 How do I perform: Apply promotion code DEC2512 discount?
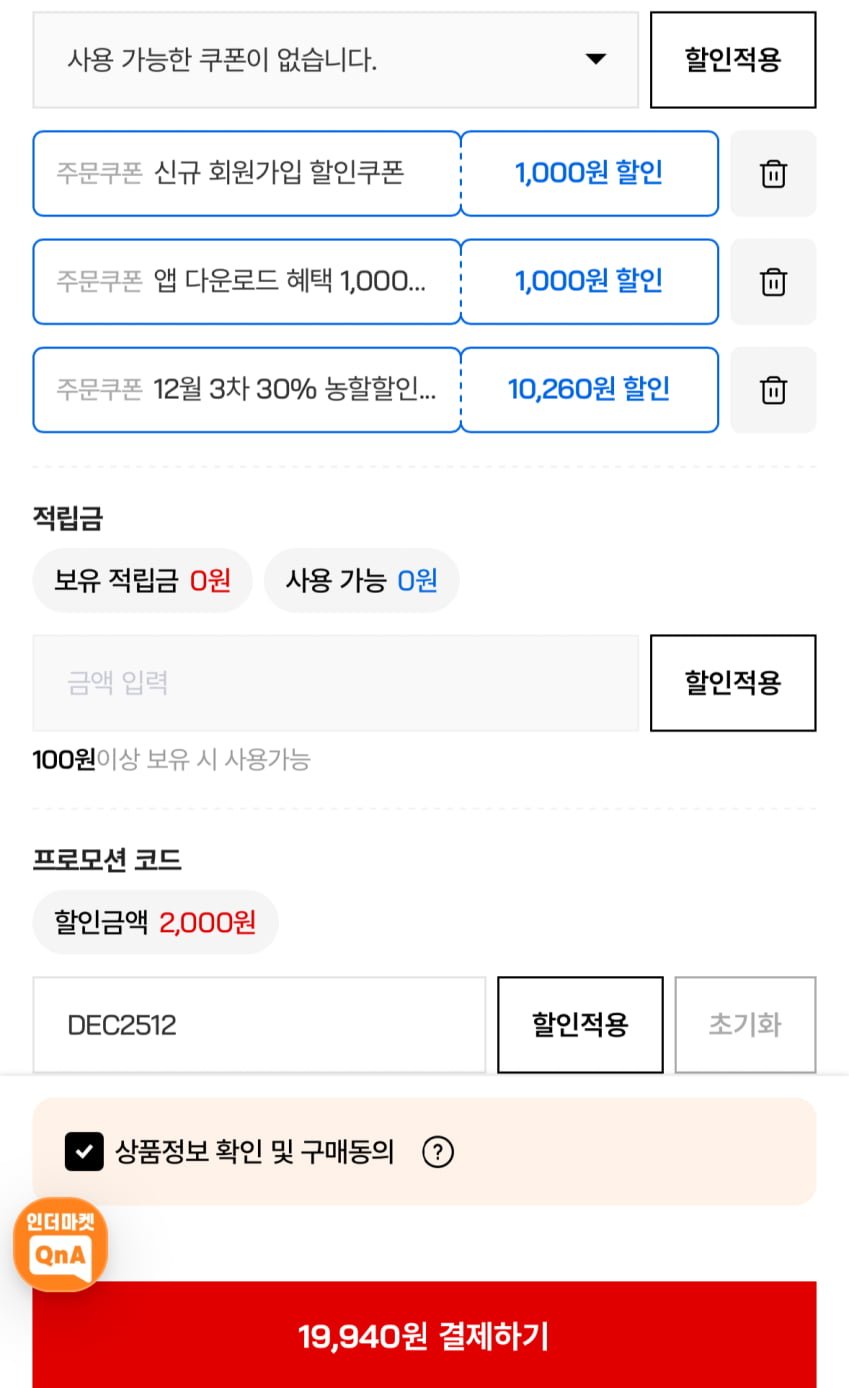pyautogui.click(x=580, y=1025)
